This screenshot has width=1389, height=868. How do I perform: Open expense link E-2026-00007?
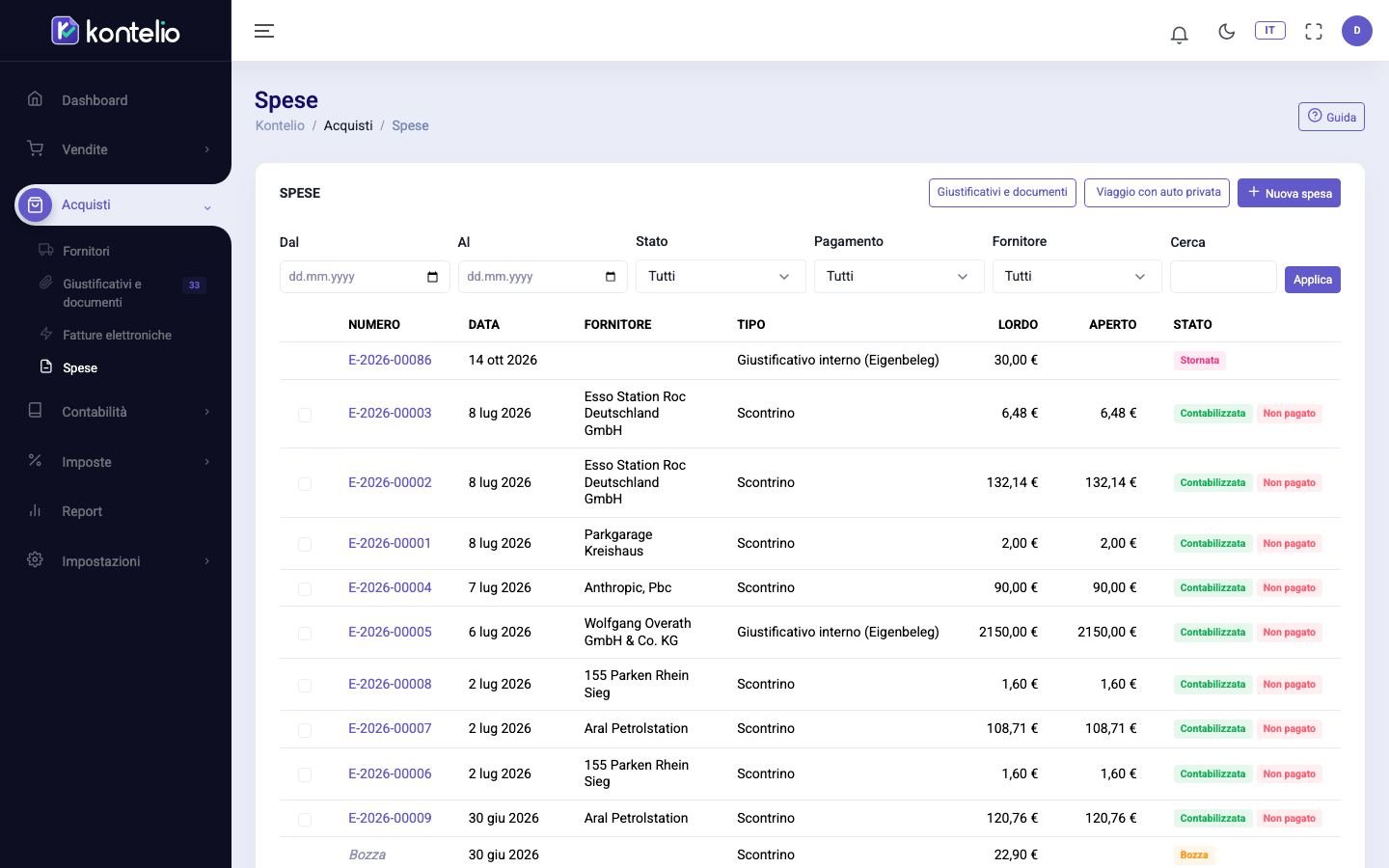pos(390,728)
